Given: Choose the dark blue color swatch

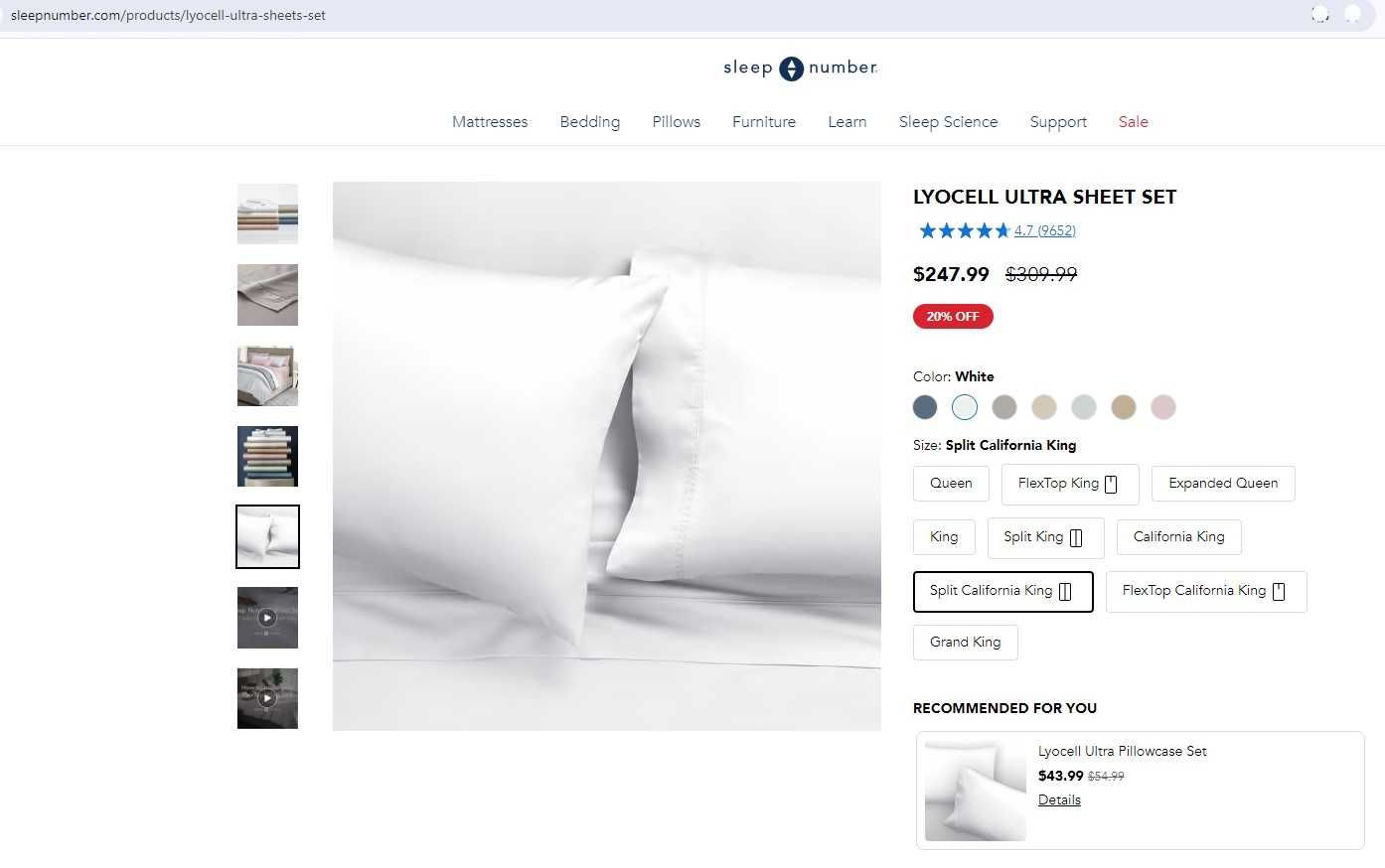Looking at the screenshot, I should (x=925, y=407).
